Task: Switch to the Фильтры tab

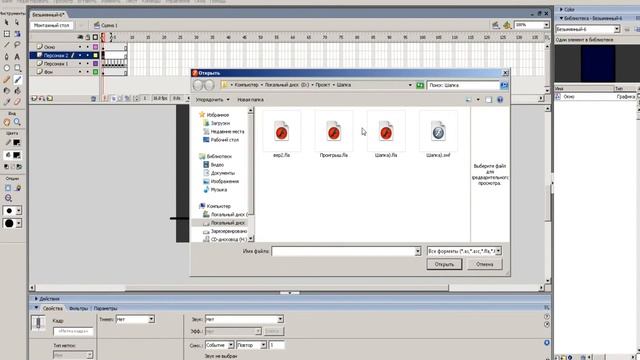Action: [x=78, y=308]
